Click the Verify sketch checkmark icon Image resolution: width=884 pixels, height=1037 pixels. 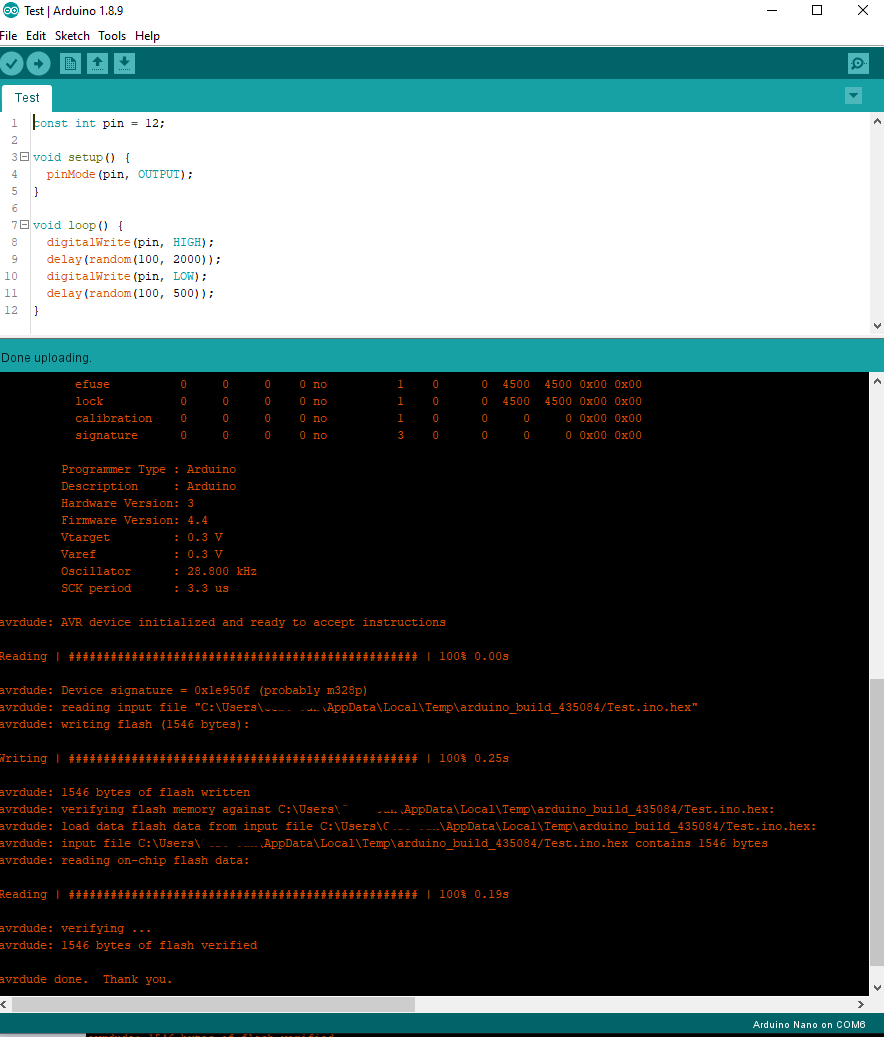(x=12, y=63)
